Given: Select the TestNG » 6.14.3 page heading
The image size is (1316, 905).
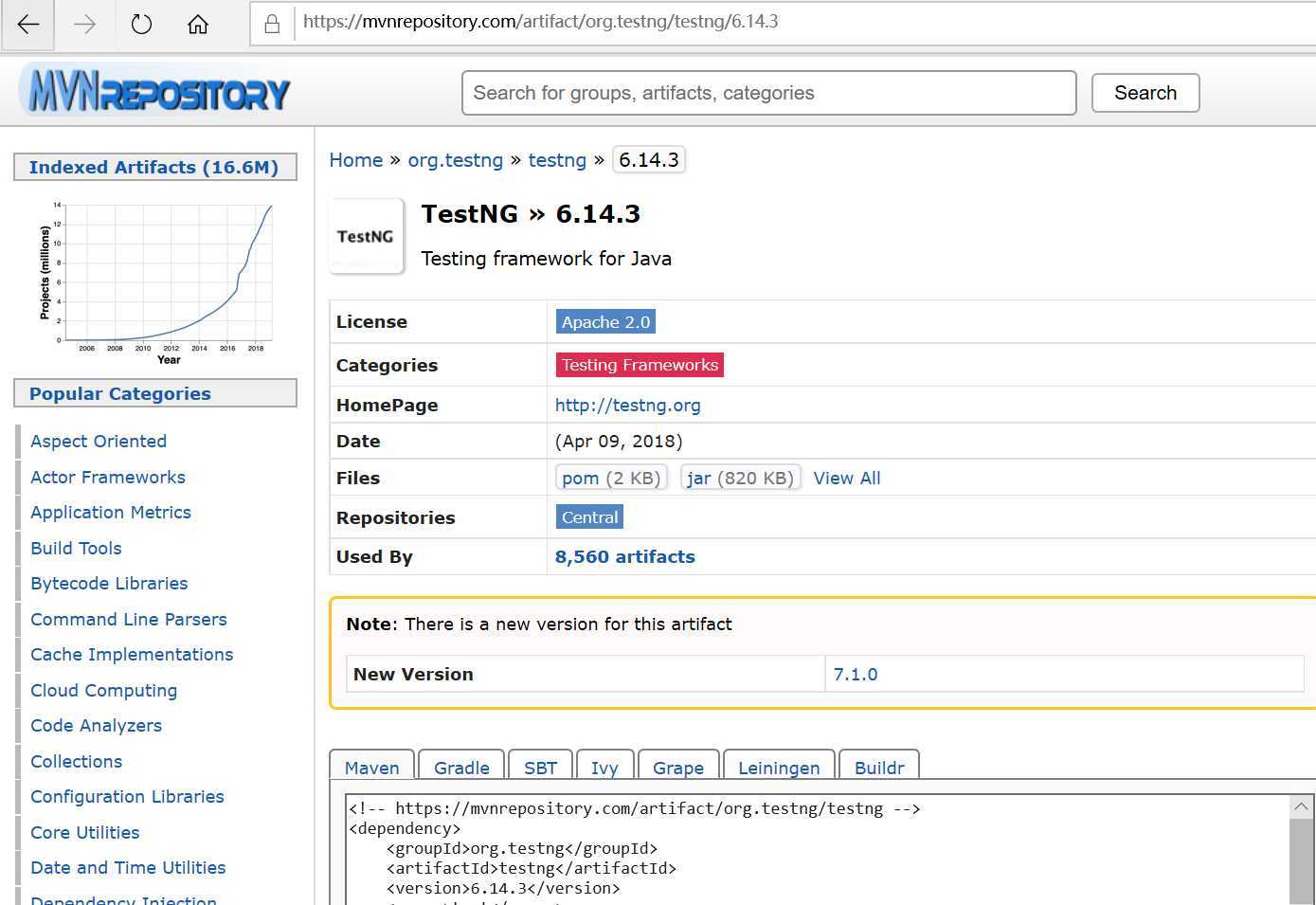Looking at the screenshot, I should (x=531, y=214).
